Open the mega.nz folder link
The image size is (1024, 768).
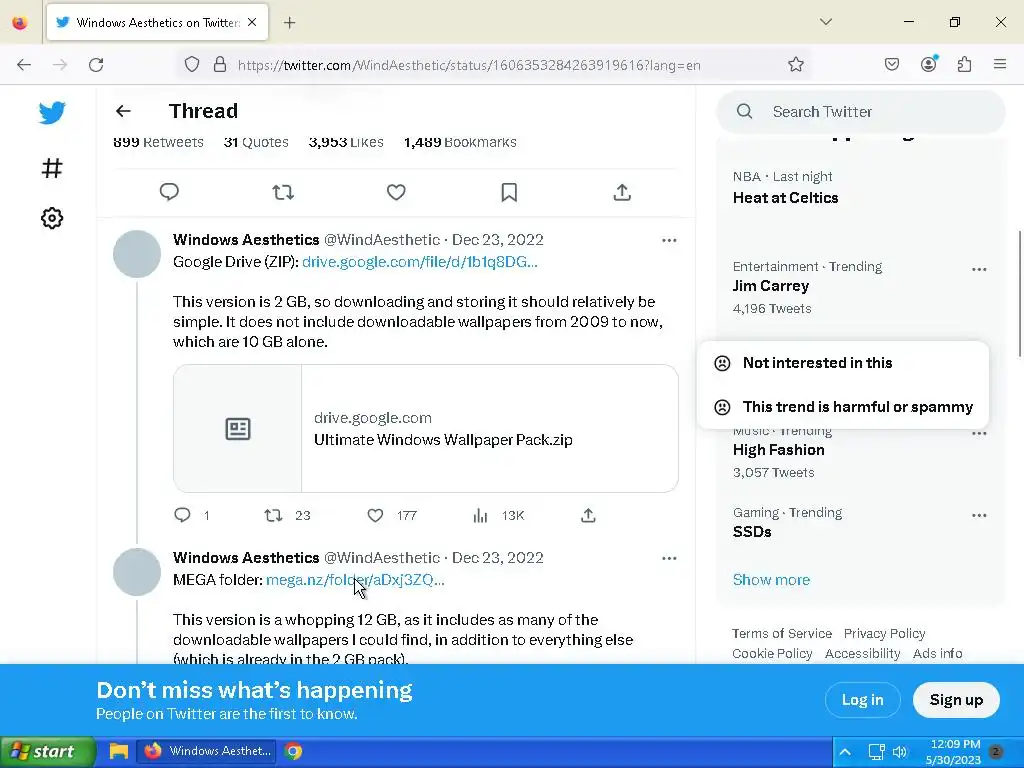[x=355, y=580]
